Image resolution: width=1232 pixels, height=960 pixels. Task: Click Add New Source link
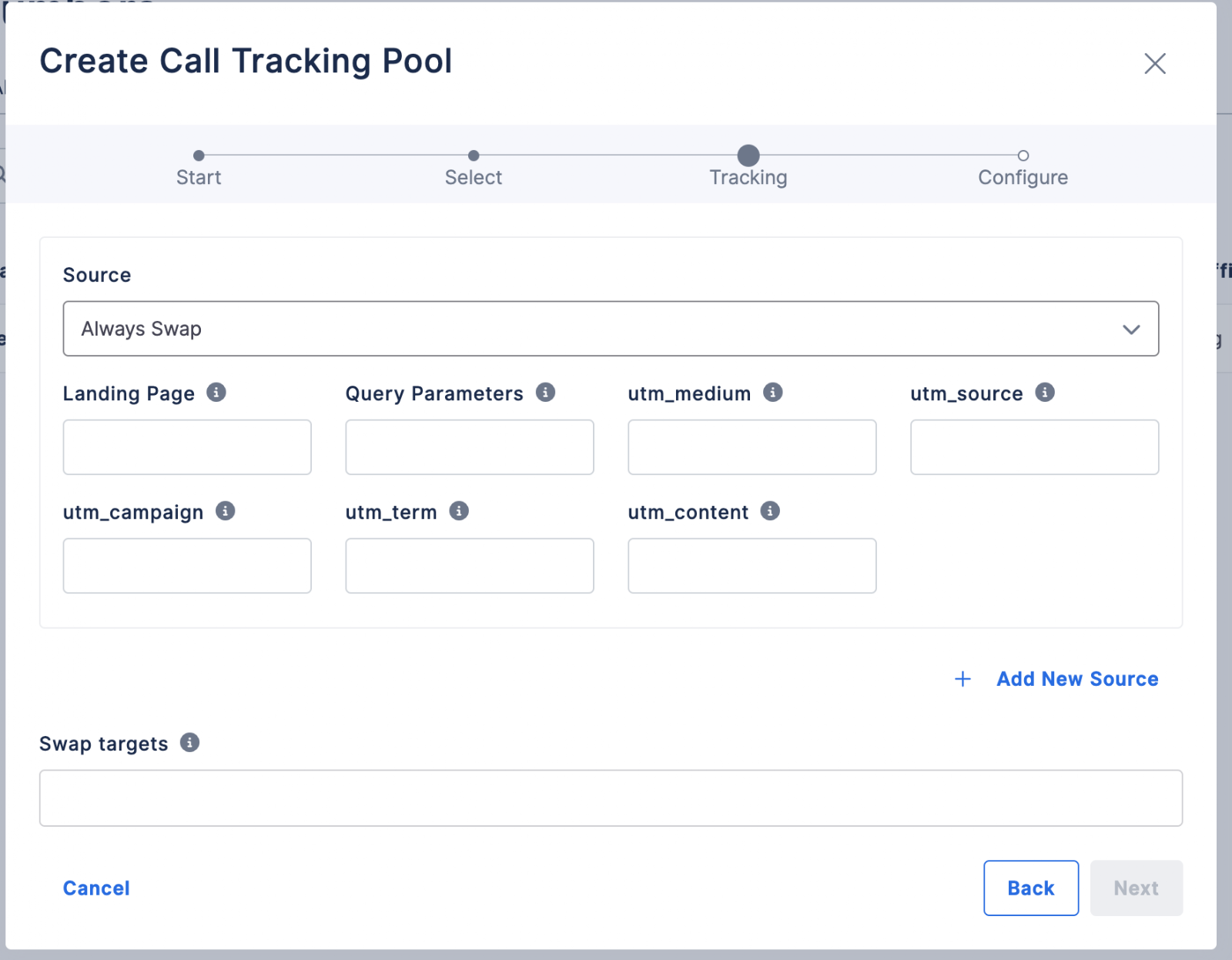pyautogui.click(x=1077, y=679)
